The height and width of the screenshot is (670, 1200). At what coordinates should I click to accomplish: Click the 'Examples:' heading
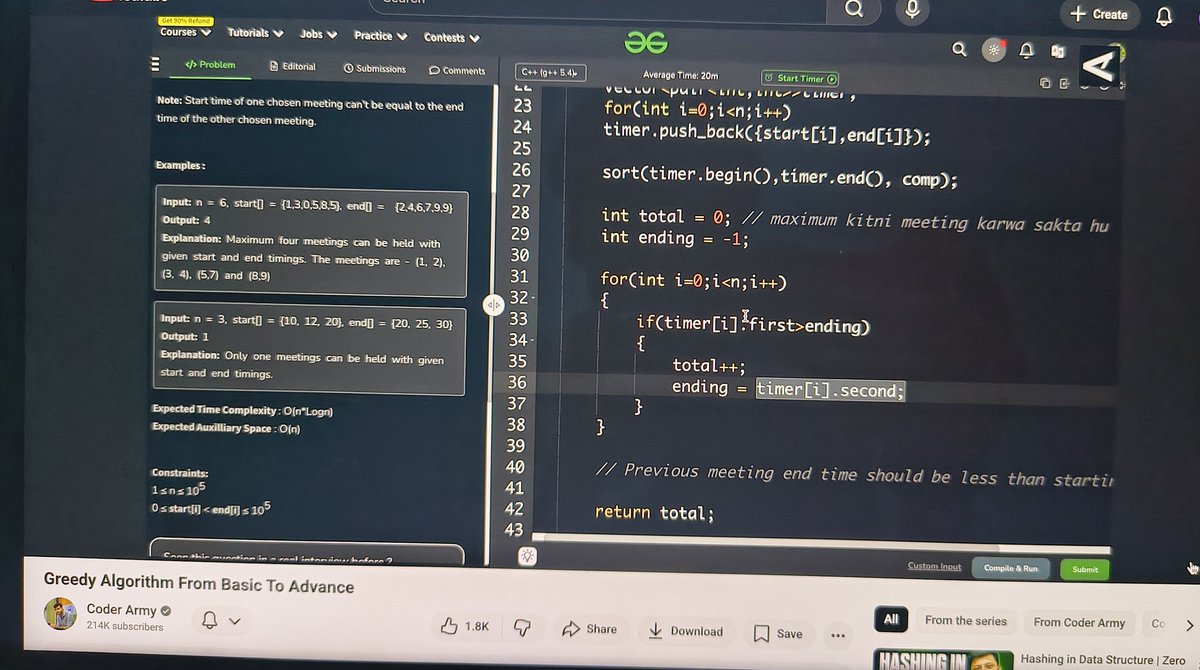pyautogui.click(x=180, y=165)
